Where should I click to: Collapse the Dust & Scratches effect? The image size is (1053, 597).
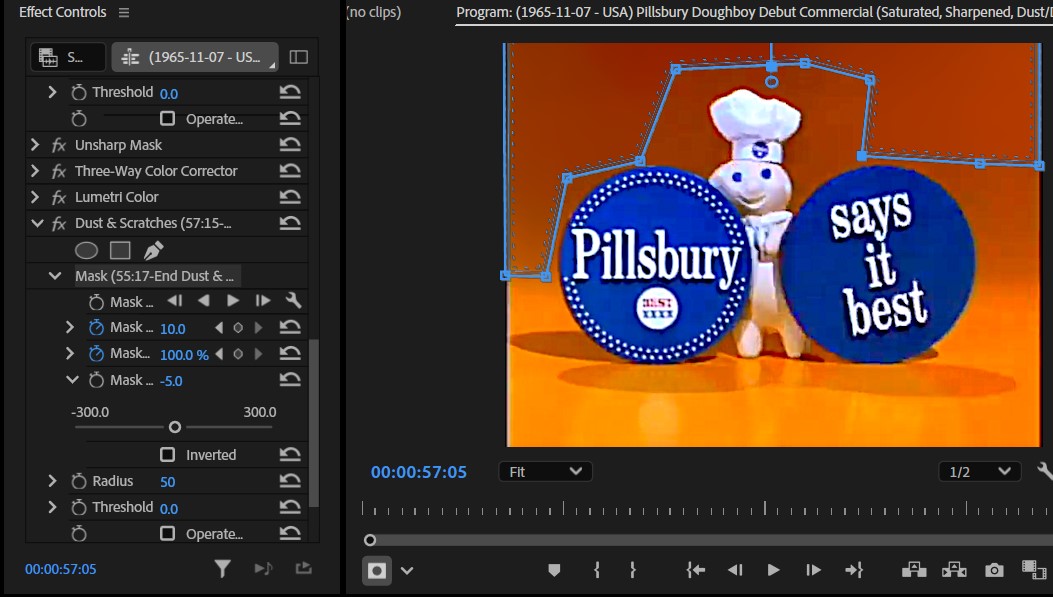(x=37, y=223)
